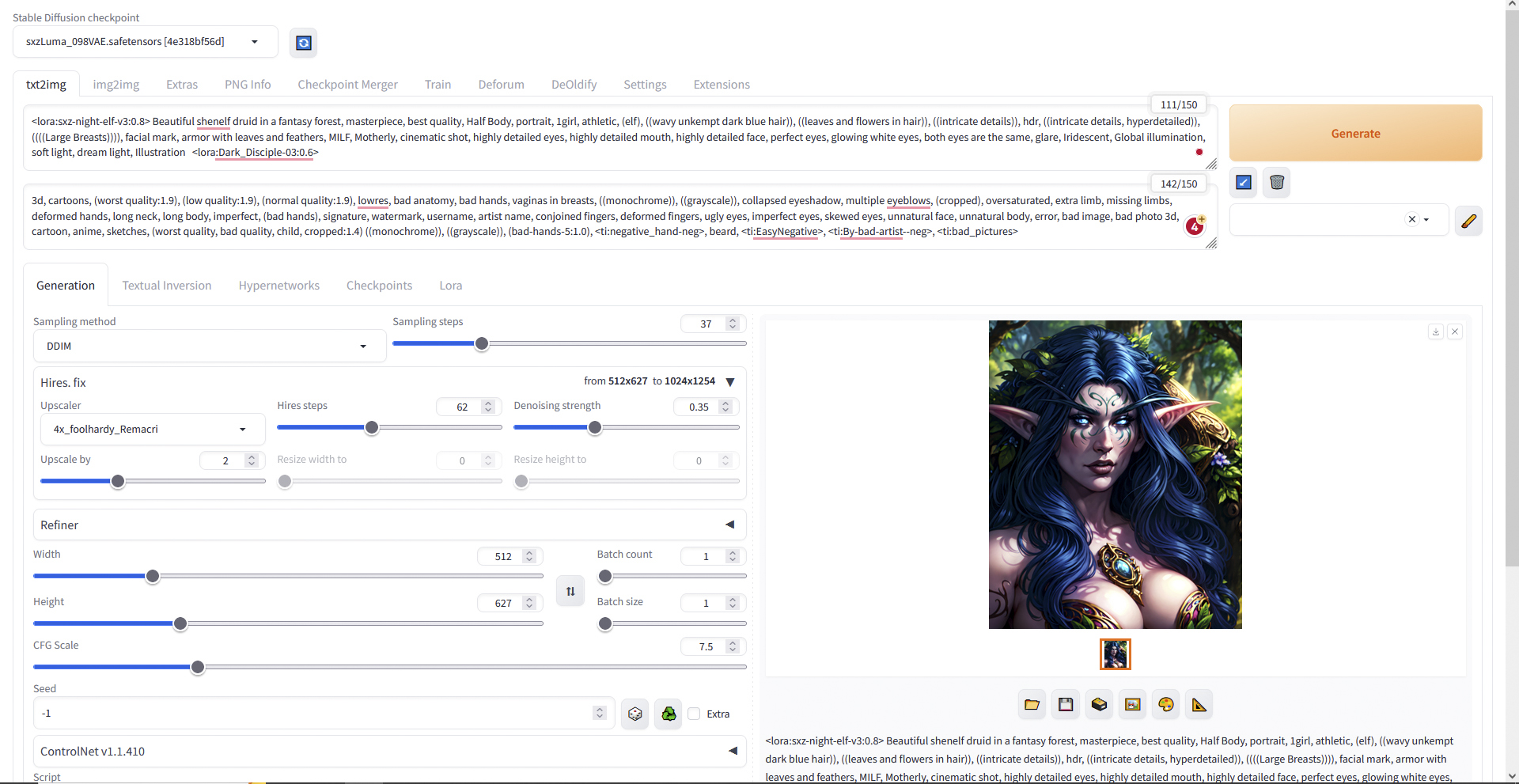Viewport: 1519px width, 784px height.
Task: Click the trash icon to clear prompt
Action: [x=1277, y=183]
